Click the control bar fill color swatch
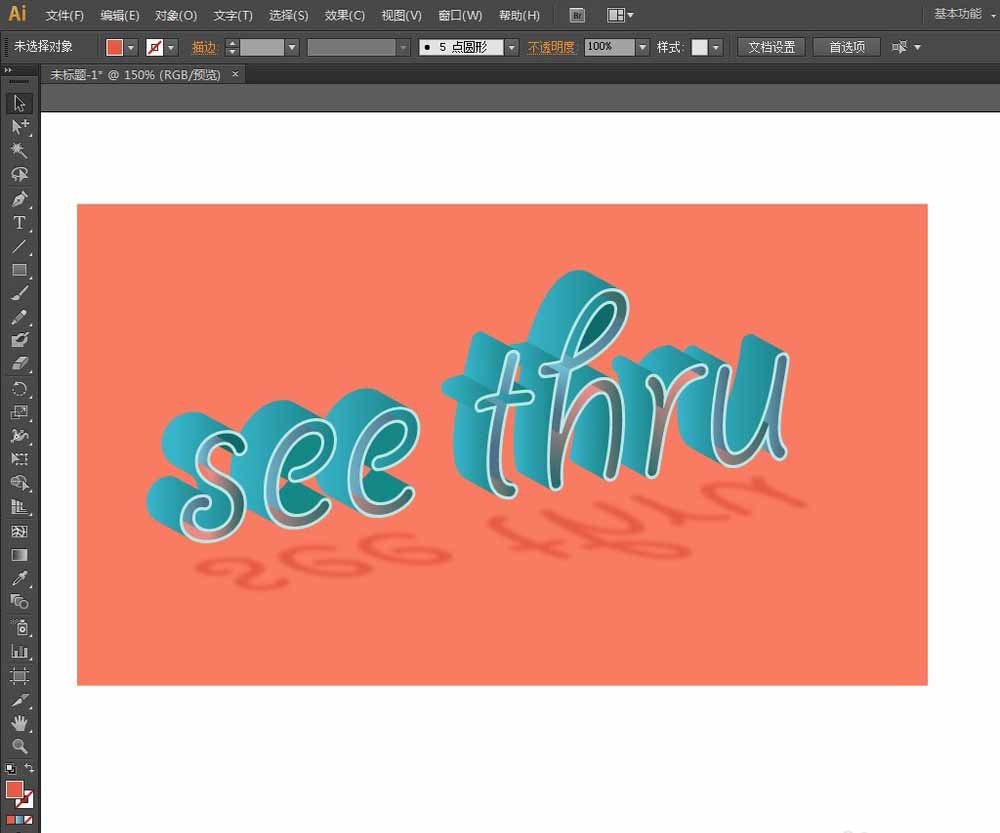1000x833 pixels. click(x=115, y=47)
